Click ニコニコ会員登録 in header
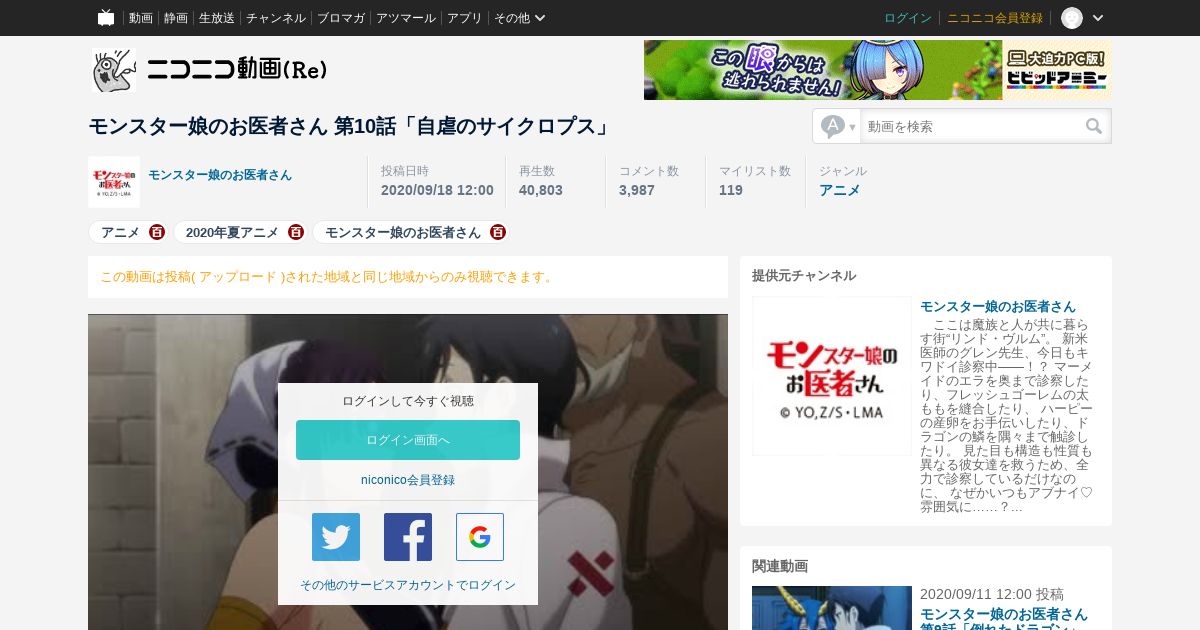Image resolution: width=1200 pixels, height=630 pixels. [x=995, y=18]
